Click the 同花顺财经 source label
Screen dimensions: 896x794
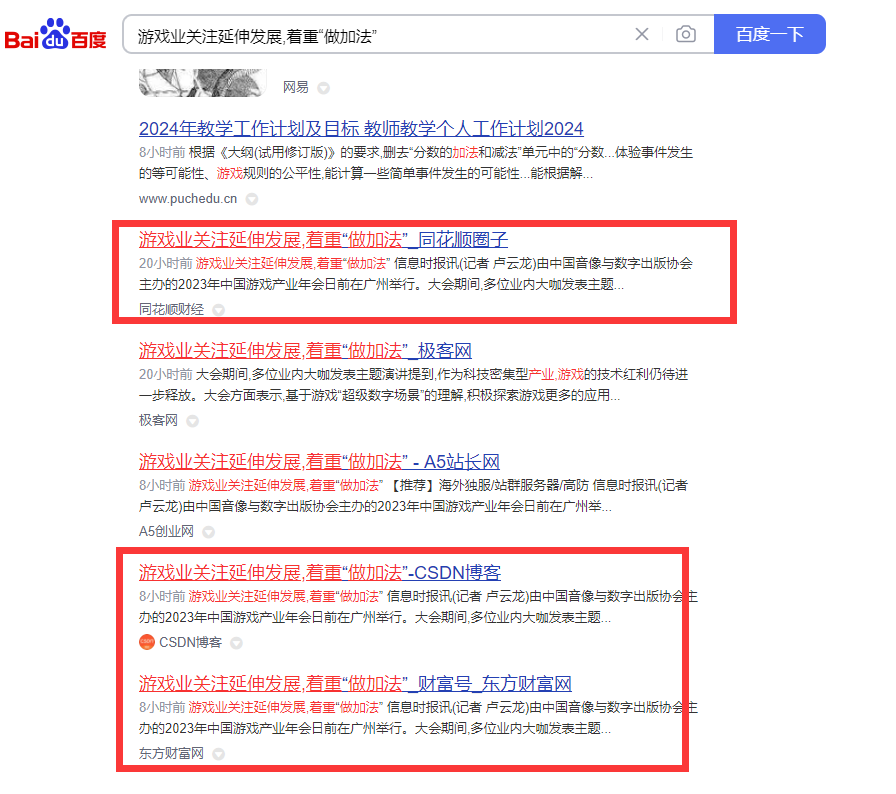171,310
